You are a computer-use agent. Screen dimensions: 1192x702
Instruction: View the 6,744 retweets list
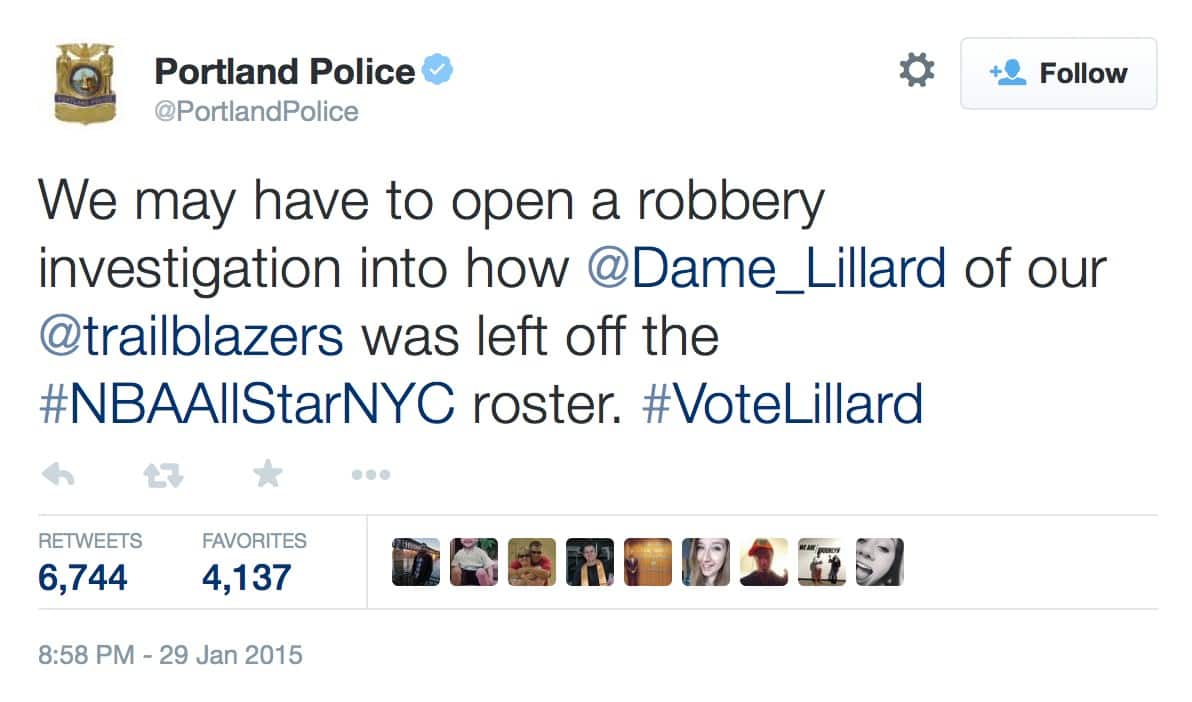(83, 577)
